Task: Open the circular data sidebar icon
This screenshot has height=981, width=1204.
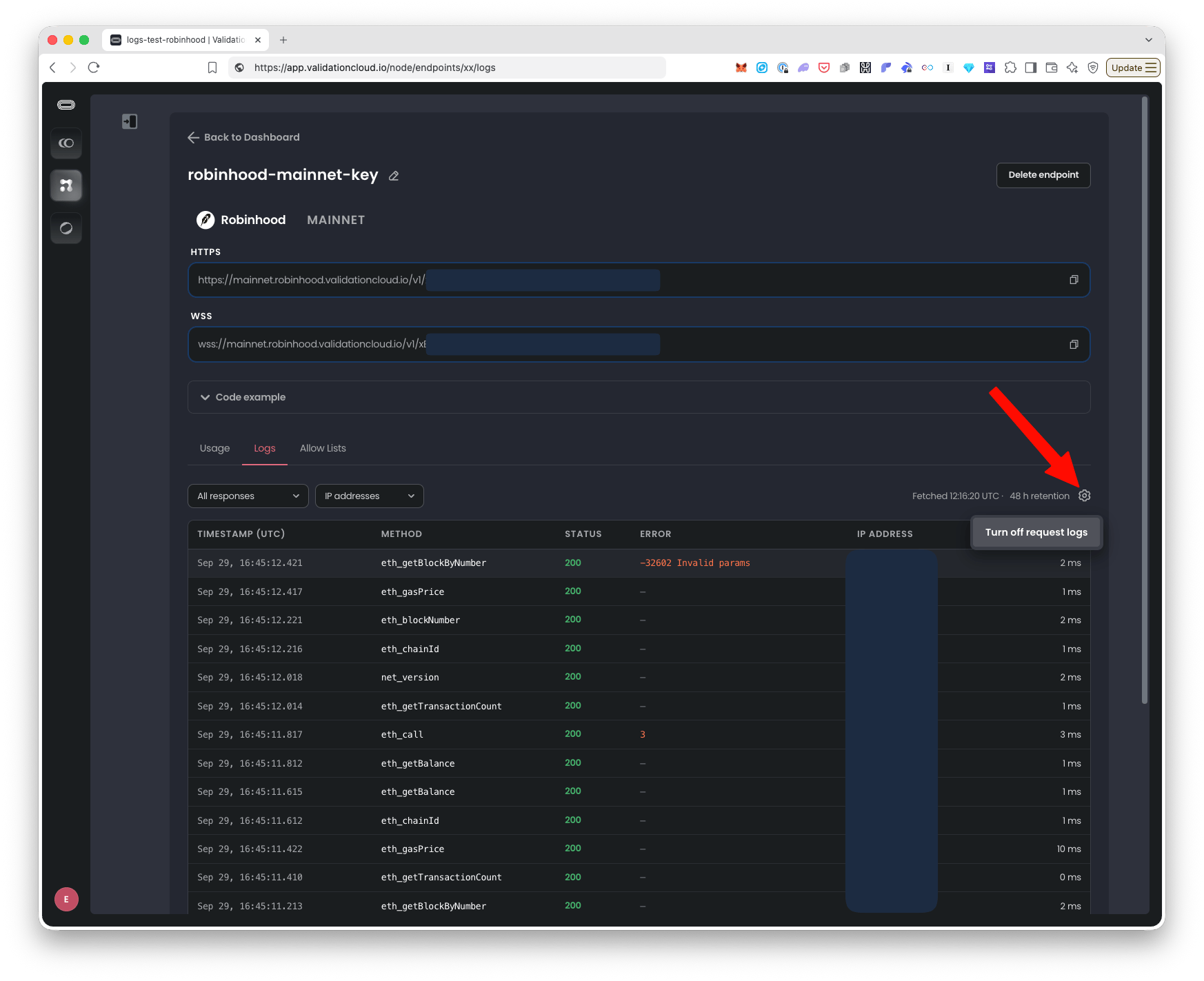Action: click(x=66, y=228)
